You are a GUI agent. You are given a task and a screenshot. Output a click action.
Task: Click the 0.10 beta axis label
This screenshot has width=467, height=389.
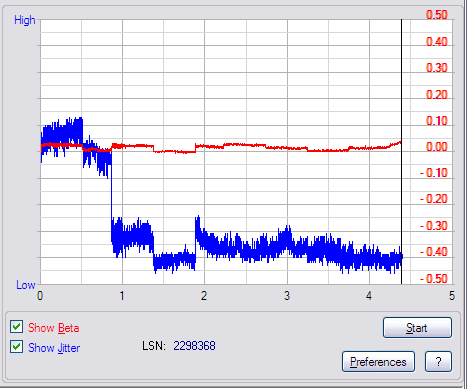pyautogui.click(x=436, y=120)
